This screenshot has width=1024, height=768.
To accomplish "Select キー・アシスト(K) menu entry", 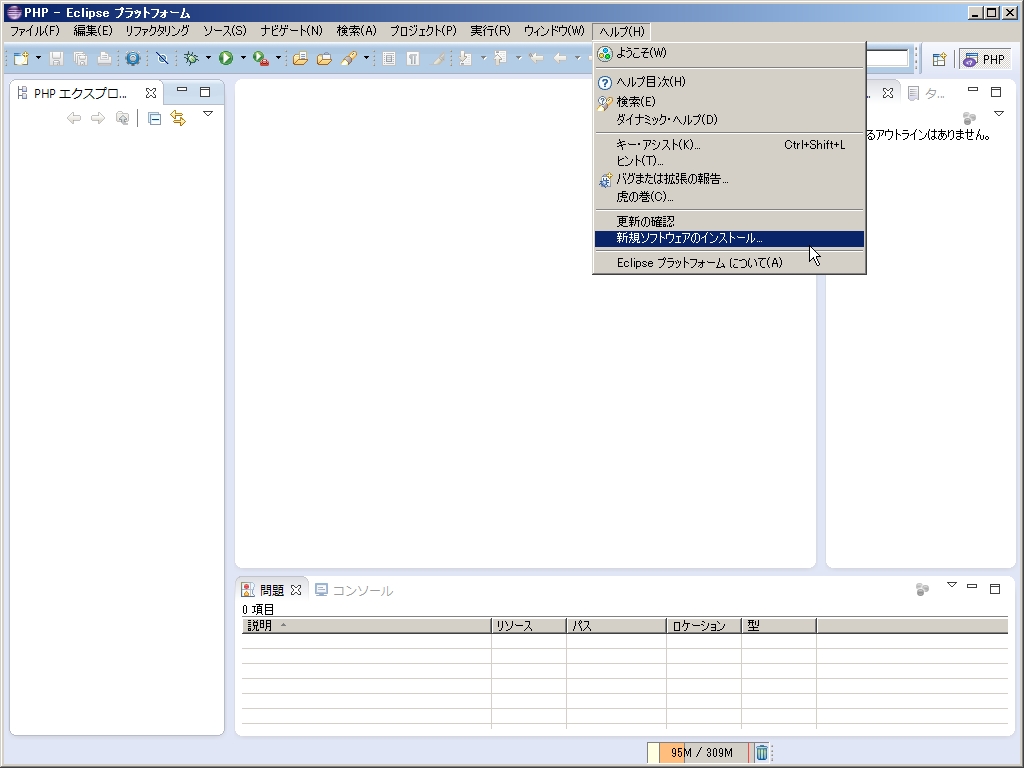I will pyautogui.click(x=729, y=144).
